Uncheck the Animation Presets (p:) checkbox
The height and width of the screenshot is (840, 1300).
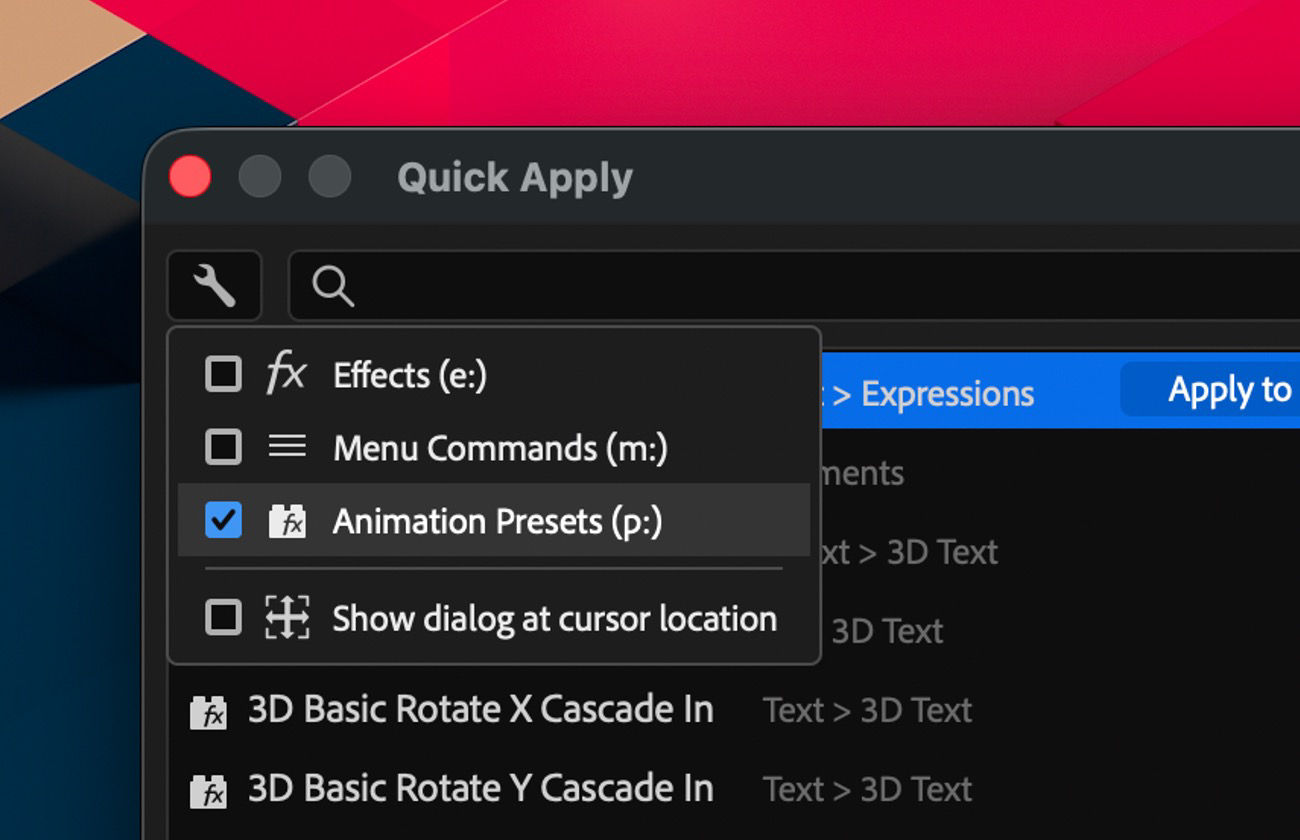tap(223, 520)
